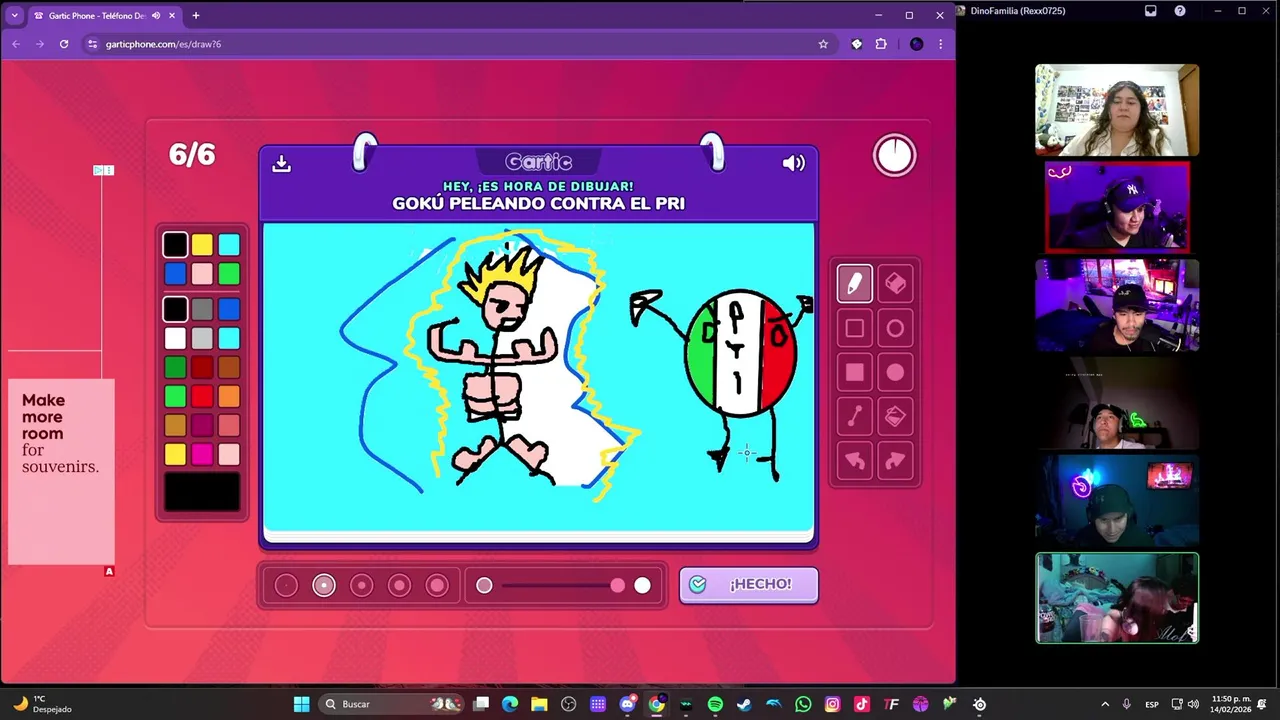Click the opacity slider pink handle
Viewport: 1280px width, 720px height.
(618, 586)
